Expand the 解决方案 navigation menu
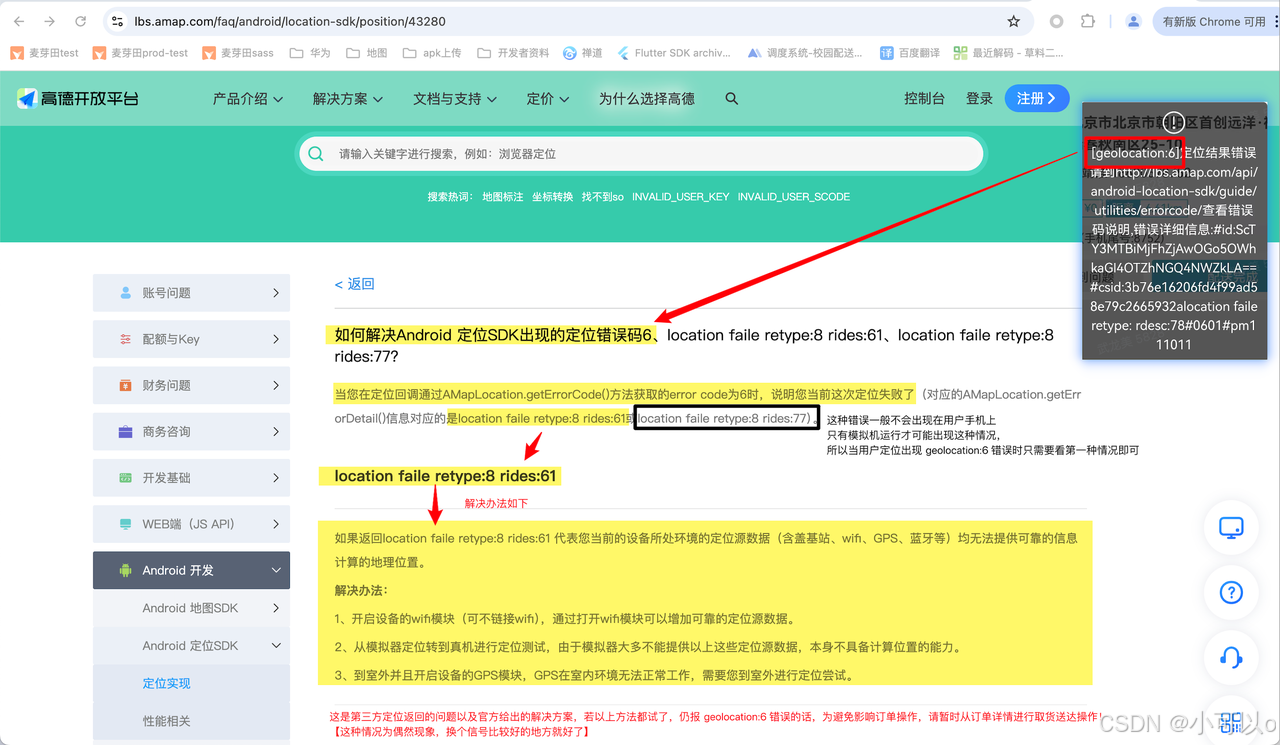The width and height of the screenshot is (1280, 745). 348,98
